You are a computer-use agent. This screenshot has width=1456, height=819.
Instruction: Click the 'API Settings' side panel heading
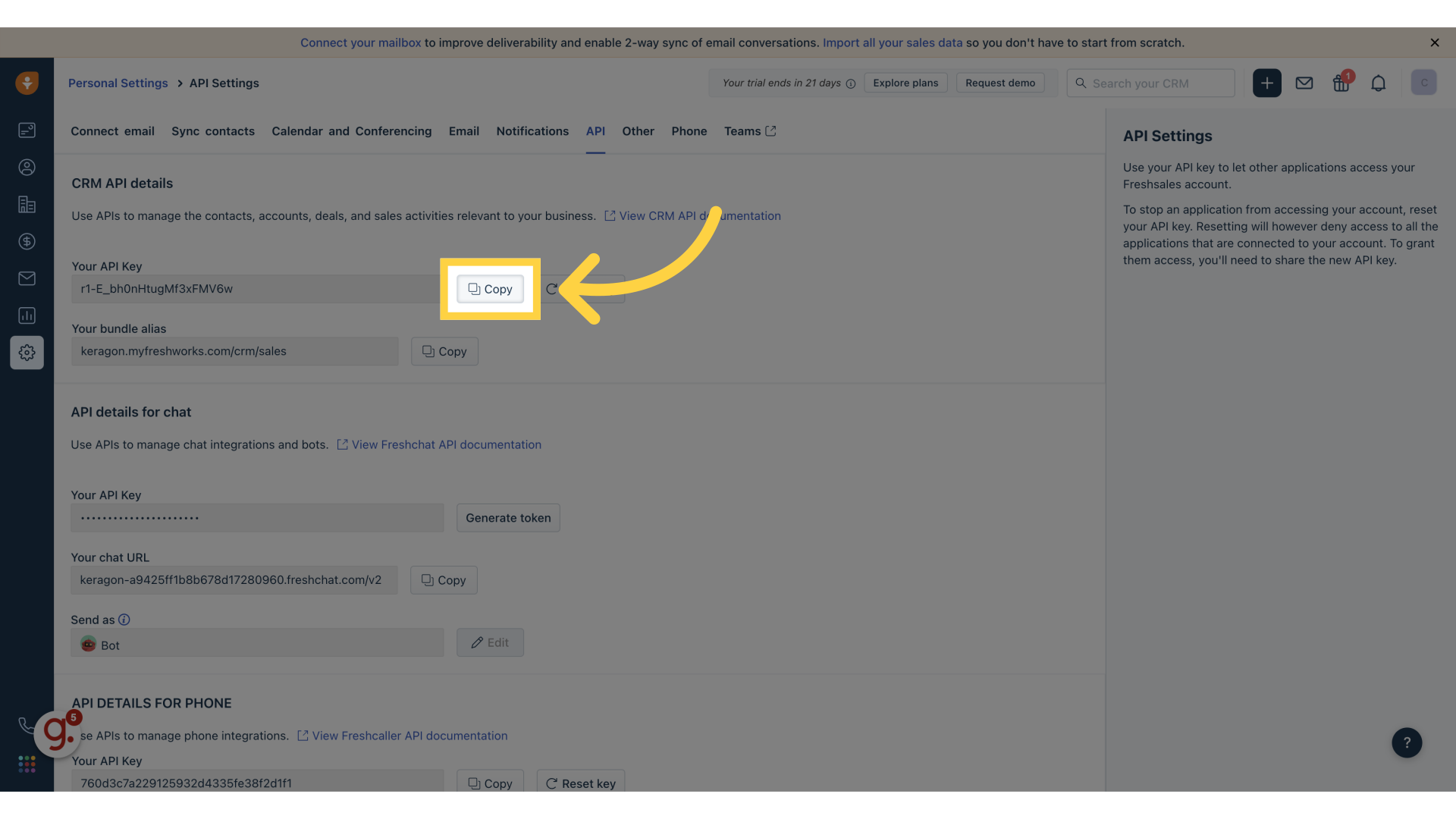click(1167, 136)
